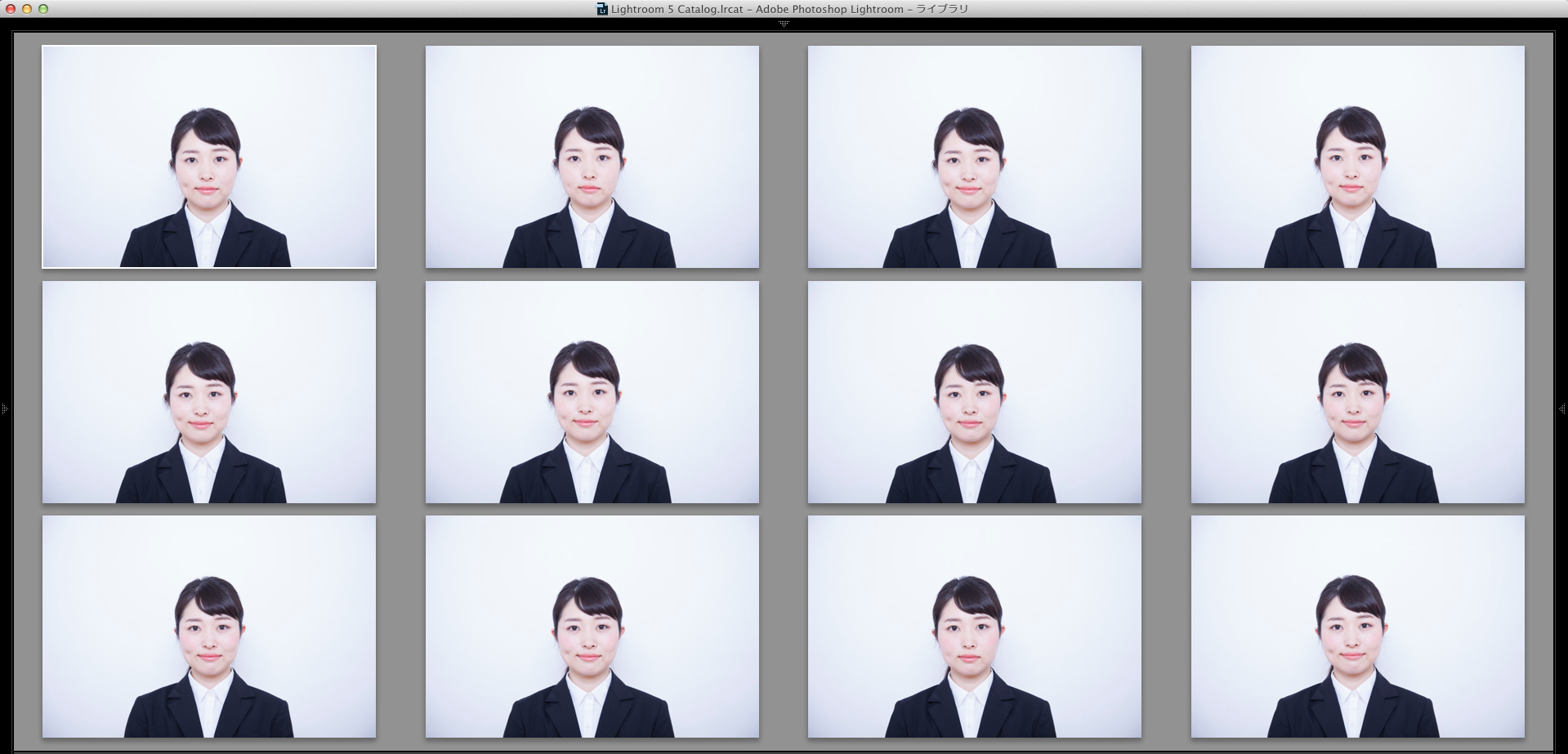This screenshot has height=754, width=1568.
Task: Select the third photo in the middle row
Action: (x=975, y=392)
